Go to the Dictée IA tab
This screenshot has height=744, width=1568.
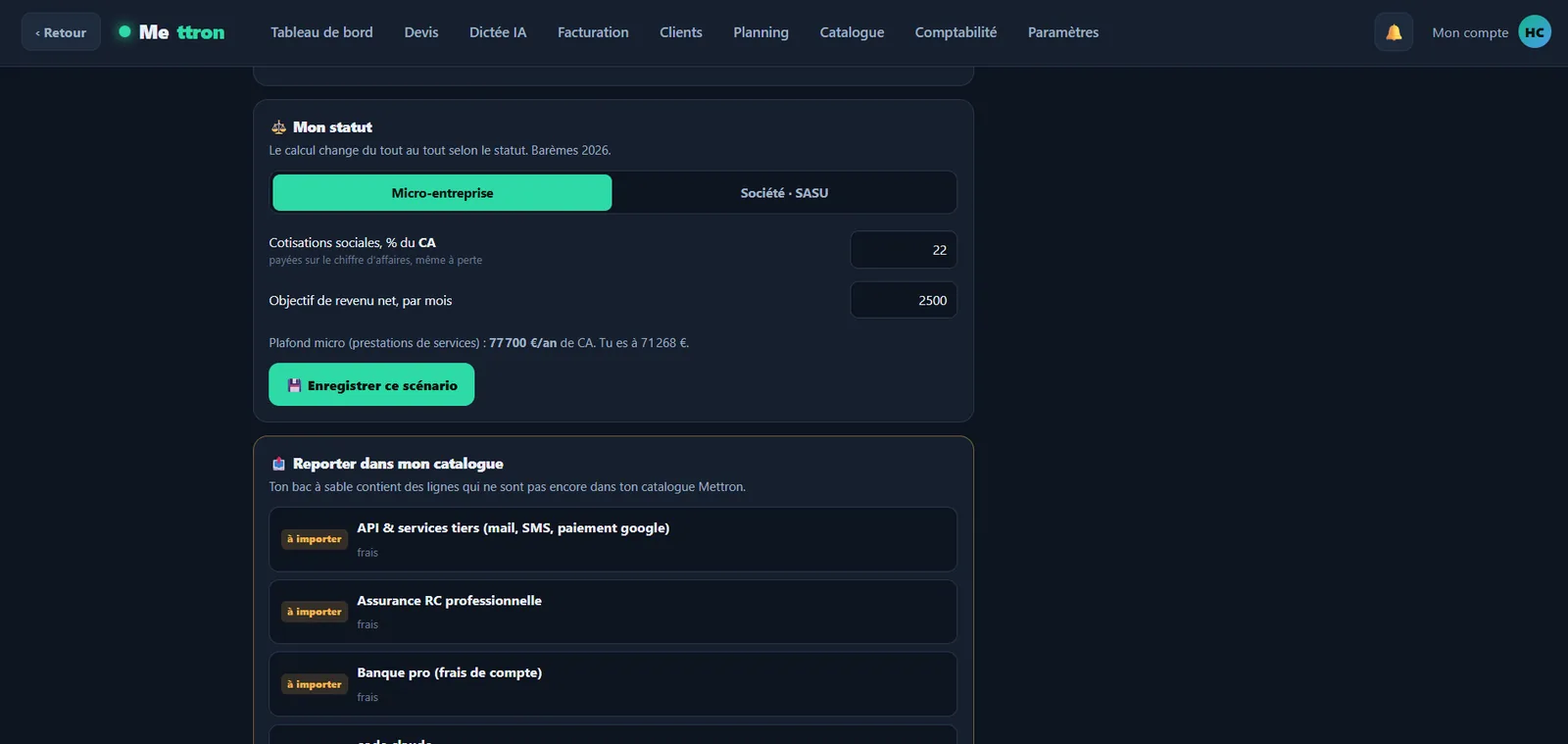[x=498, y=32]
